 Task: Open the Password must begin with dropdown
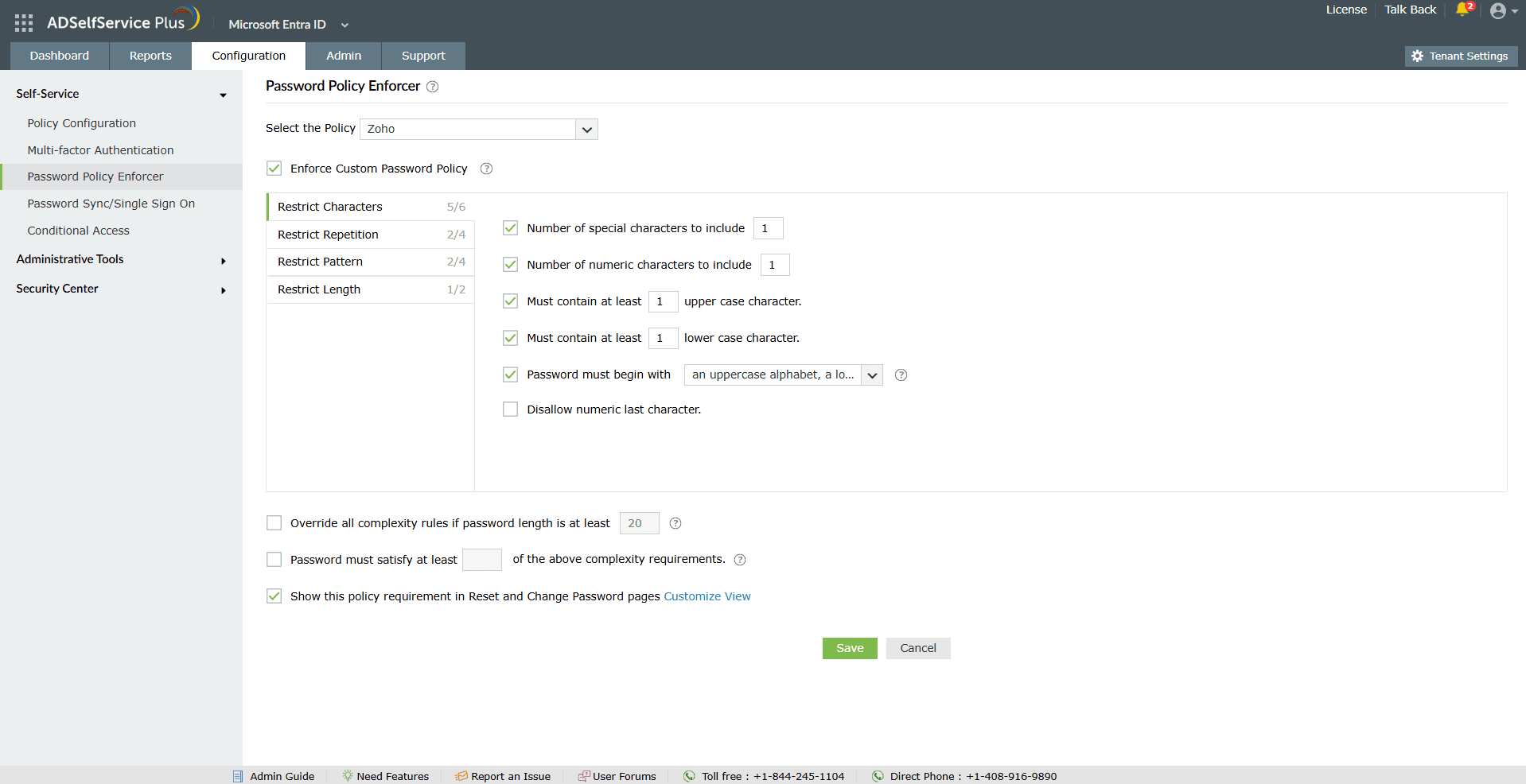(x=784, y=375)
